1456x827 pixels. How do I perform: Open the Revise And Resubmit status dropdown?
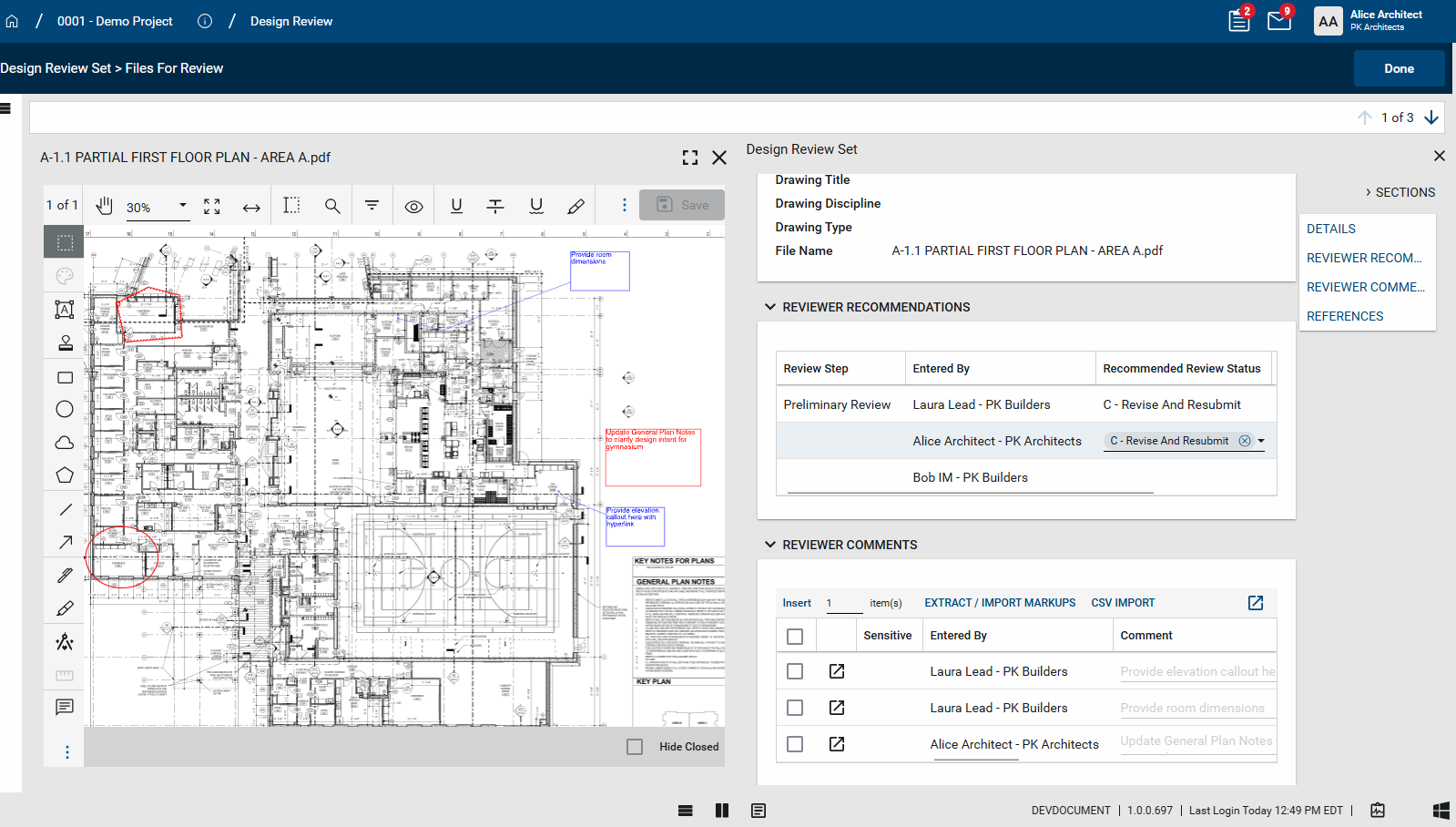tap(1261, 441)
